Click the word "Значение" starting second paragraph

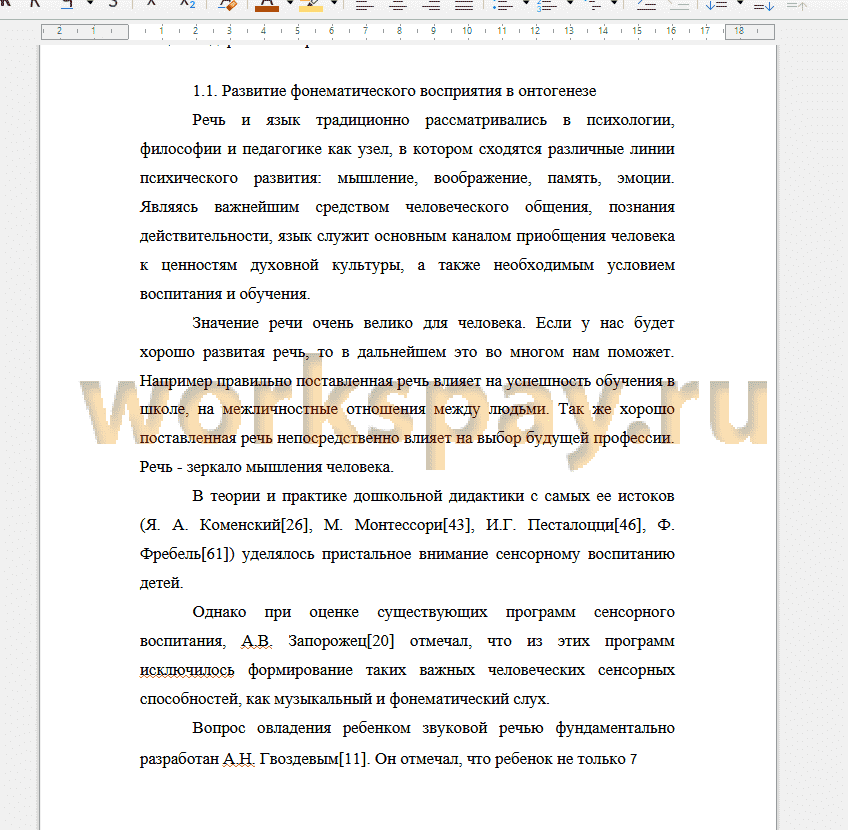point(226,323)
